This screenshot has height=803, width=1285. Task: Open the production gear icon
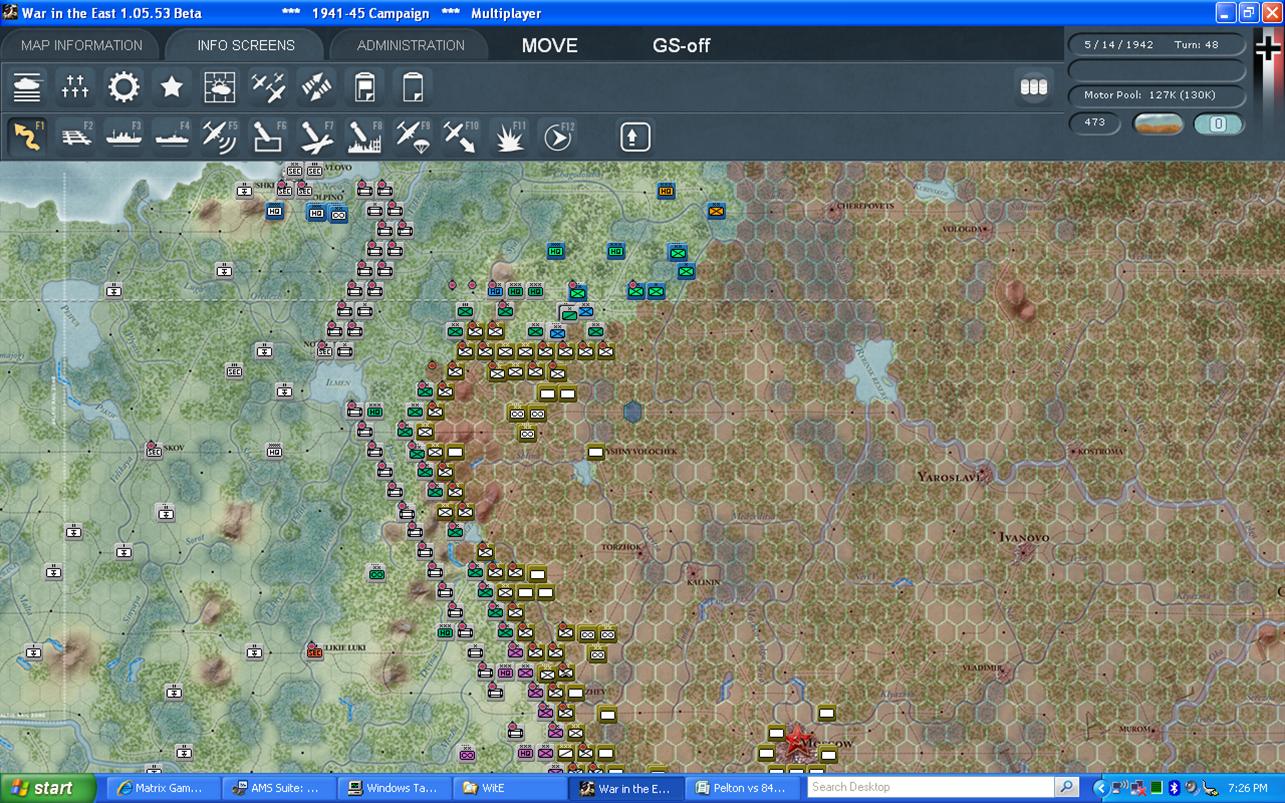[124, 87]
